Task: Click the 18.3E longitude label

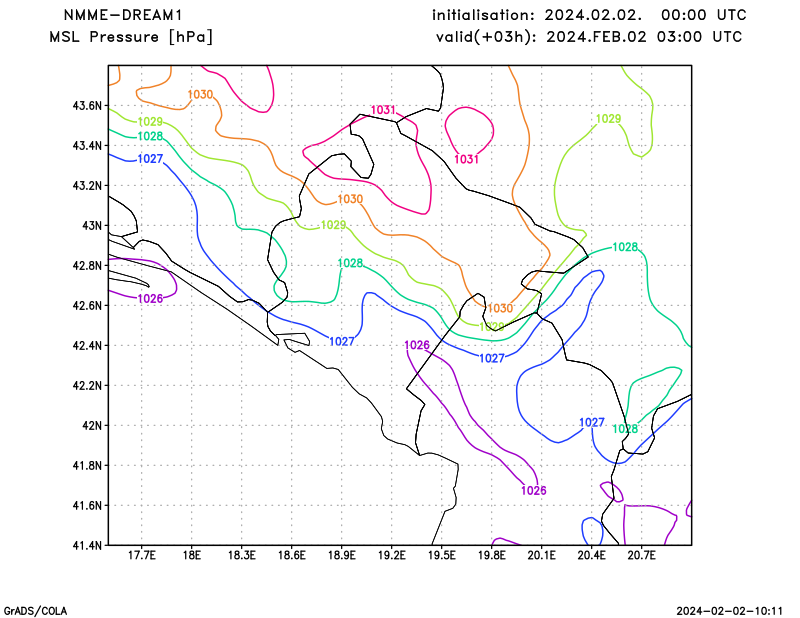Action: point(241,555)
